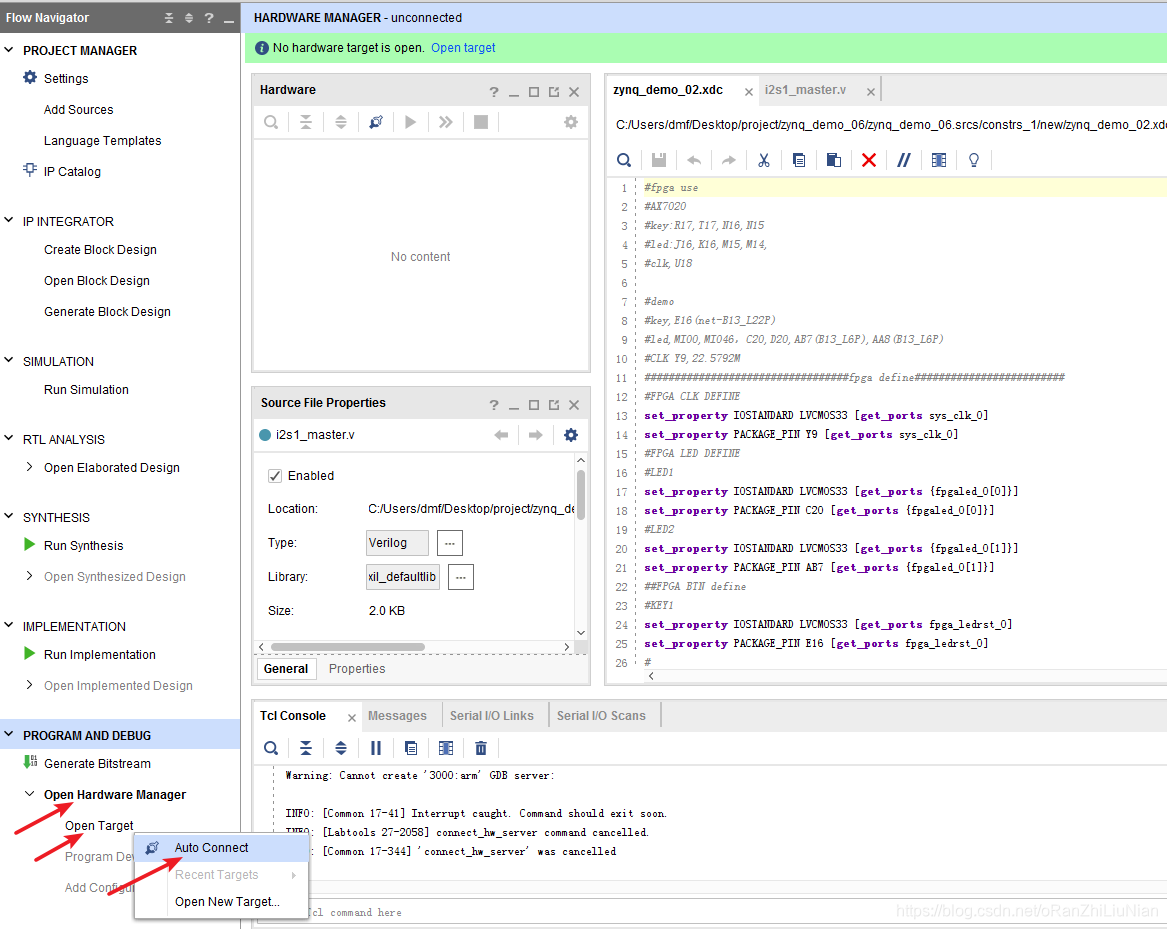Collapse all in Hardware panel toolbar
The image size is (1167, 929).
tap(306, 122)
